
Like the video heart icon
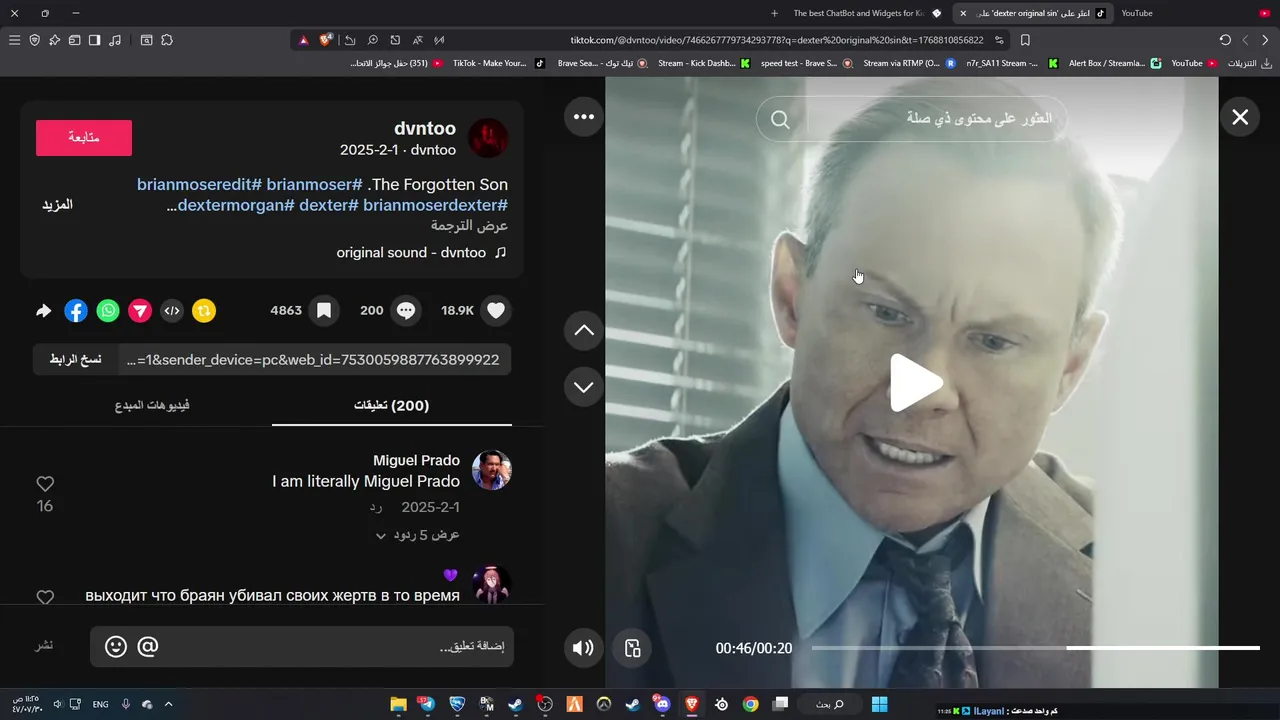496,311
